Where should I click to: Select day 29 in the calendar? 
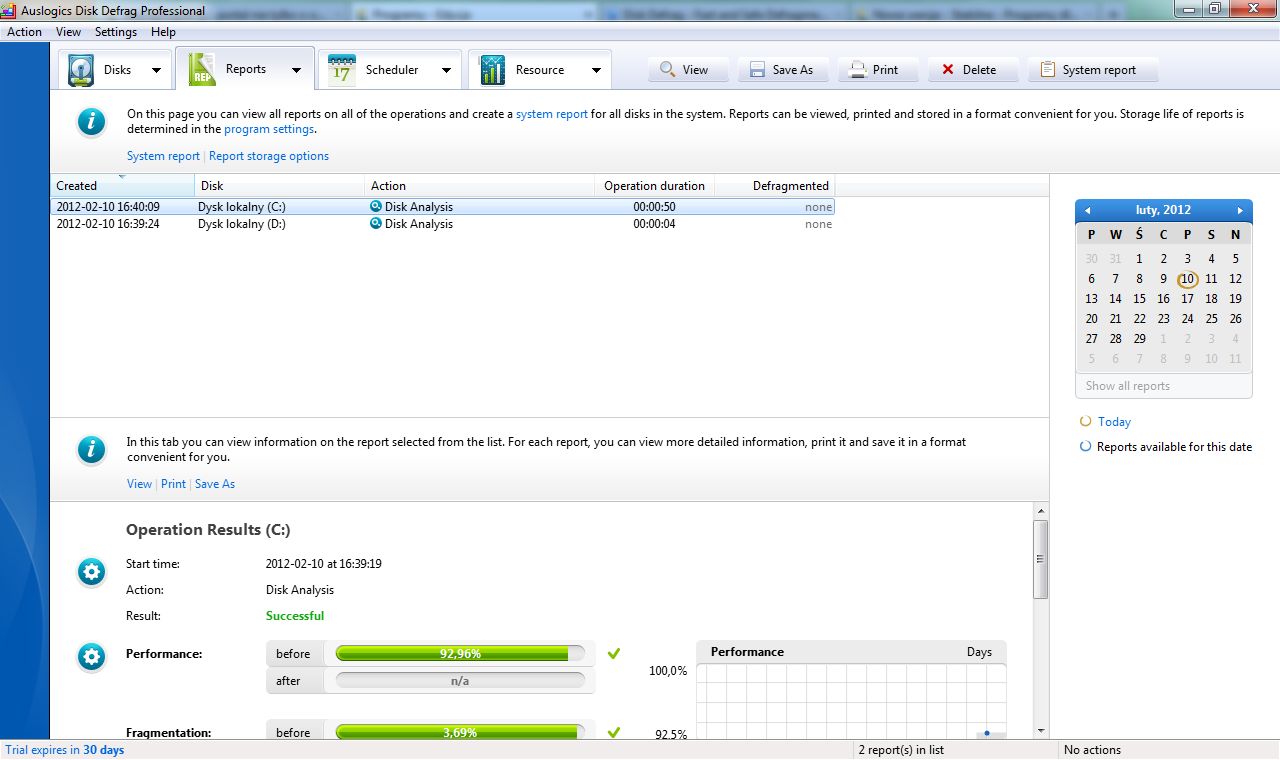(1139, 339)
